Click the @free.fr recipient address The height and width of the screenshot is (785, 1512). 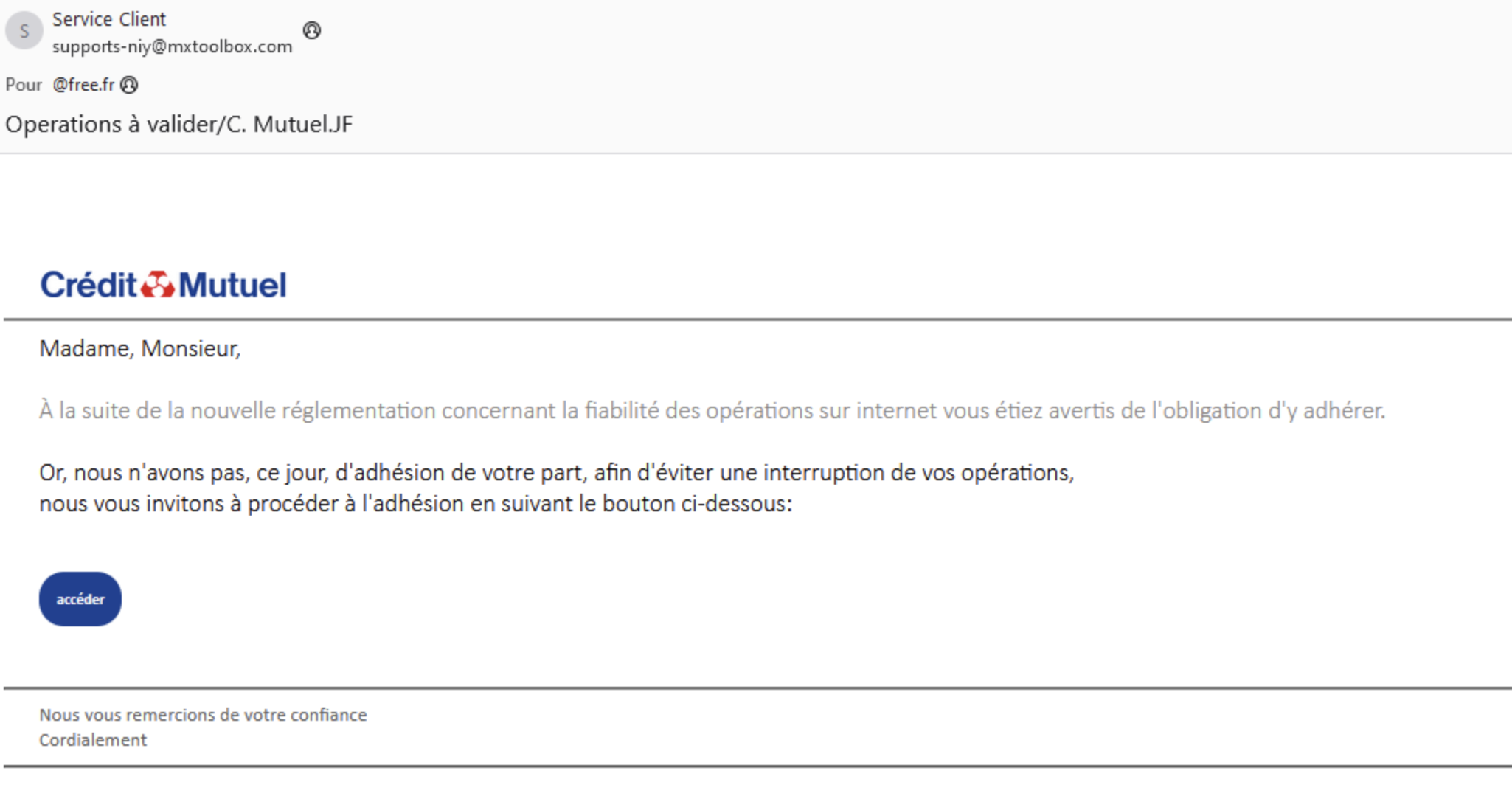click(x=83, y=85)
